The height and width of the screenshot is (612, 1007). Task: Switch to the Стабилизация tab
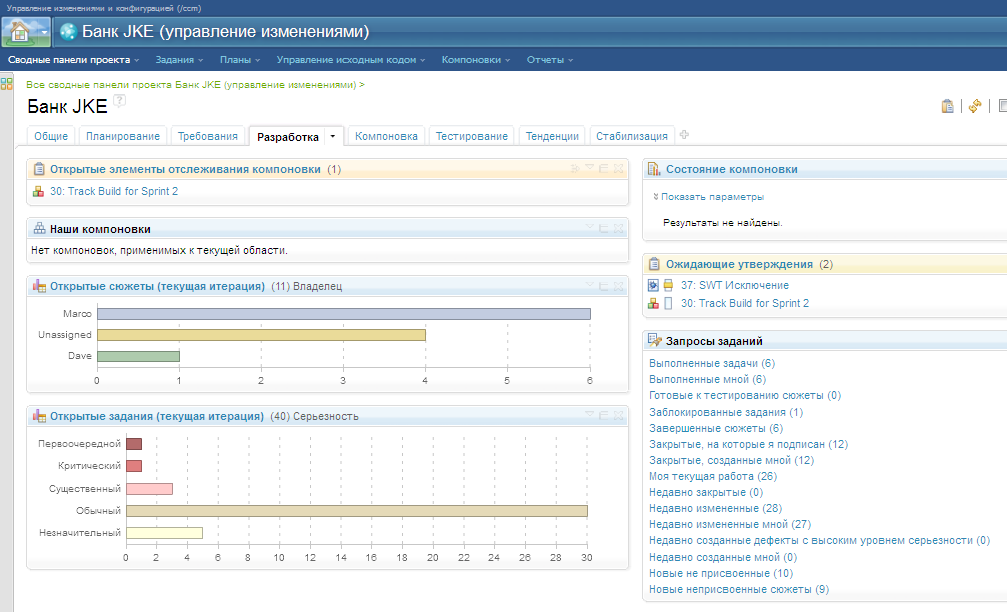click(631, 136)
